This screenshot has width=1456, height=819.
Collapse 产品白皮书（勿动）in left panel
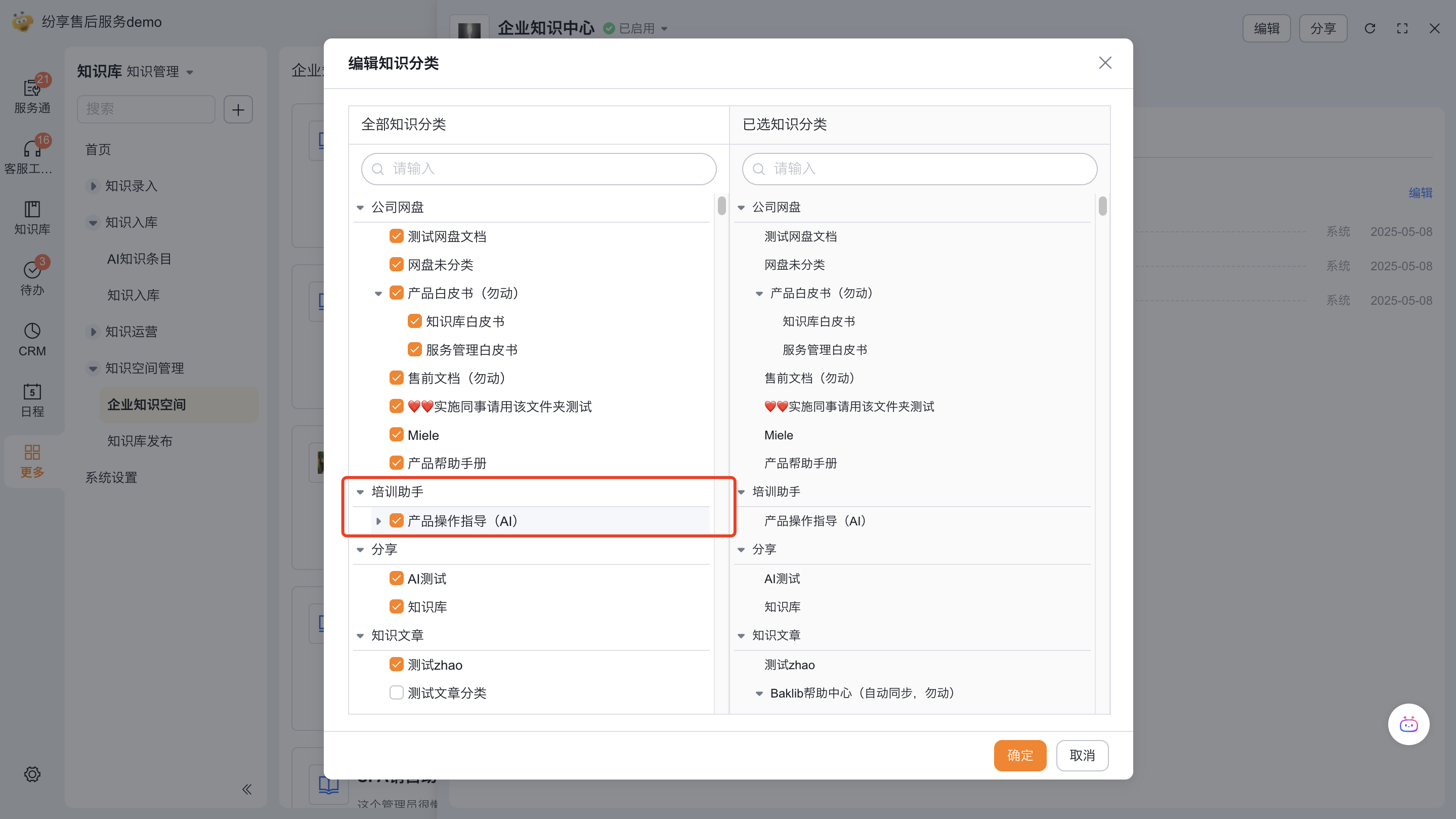pyautogui.click(x=378, y=294)
